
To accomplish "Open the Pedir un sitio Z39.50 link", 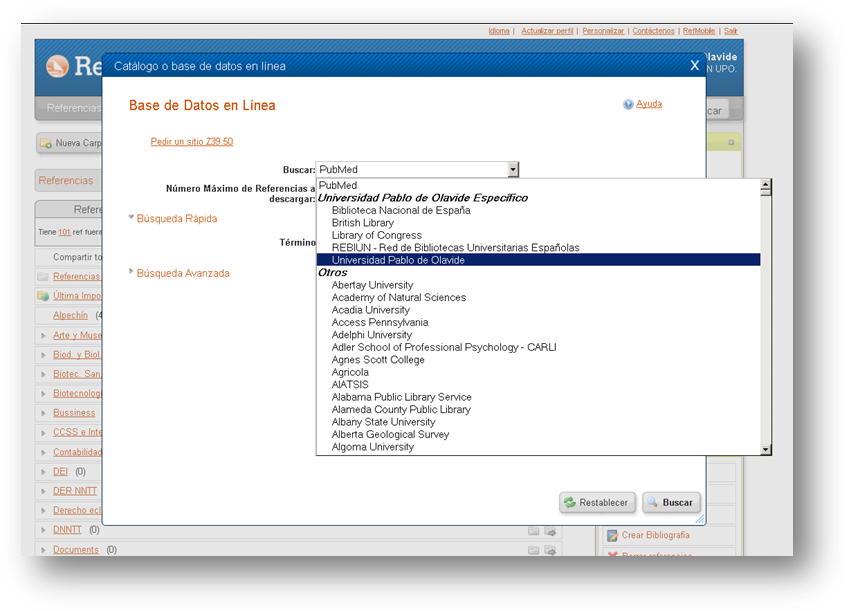I will pos(191,142).
